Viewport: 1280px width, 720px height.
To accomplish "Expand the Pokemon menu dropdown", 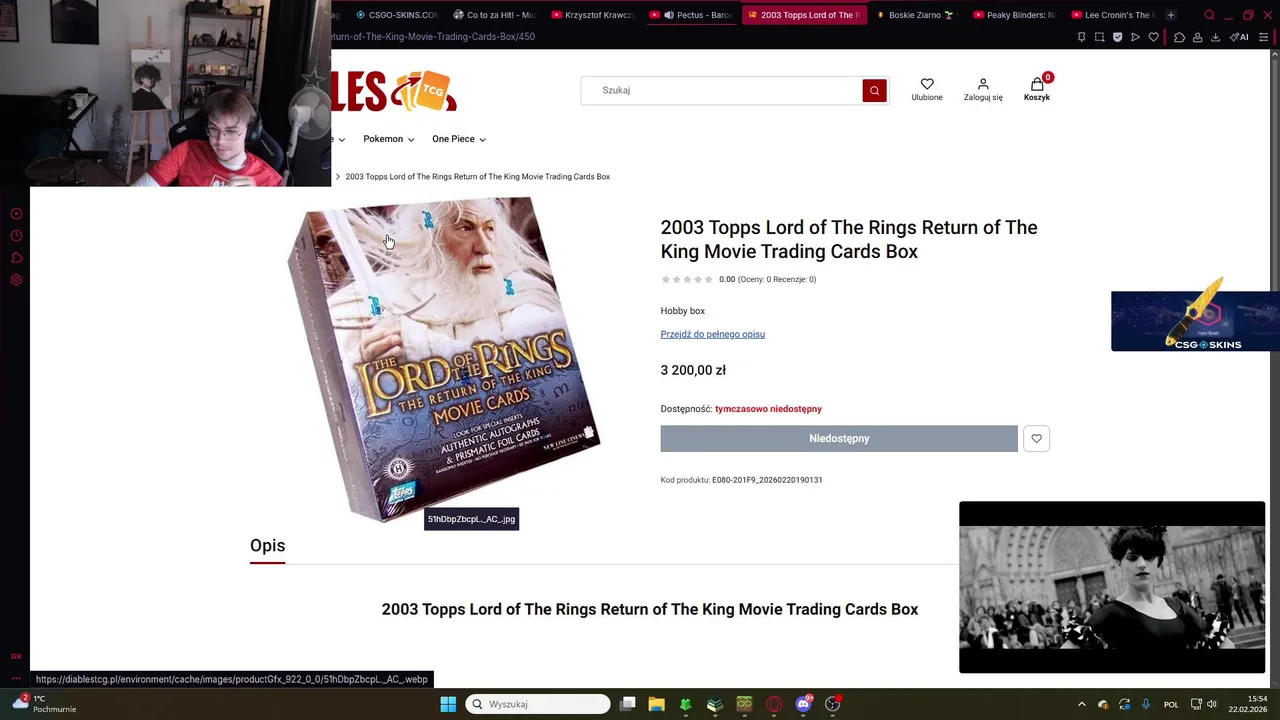I will [388, 139].
